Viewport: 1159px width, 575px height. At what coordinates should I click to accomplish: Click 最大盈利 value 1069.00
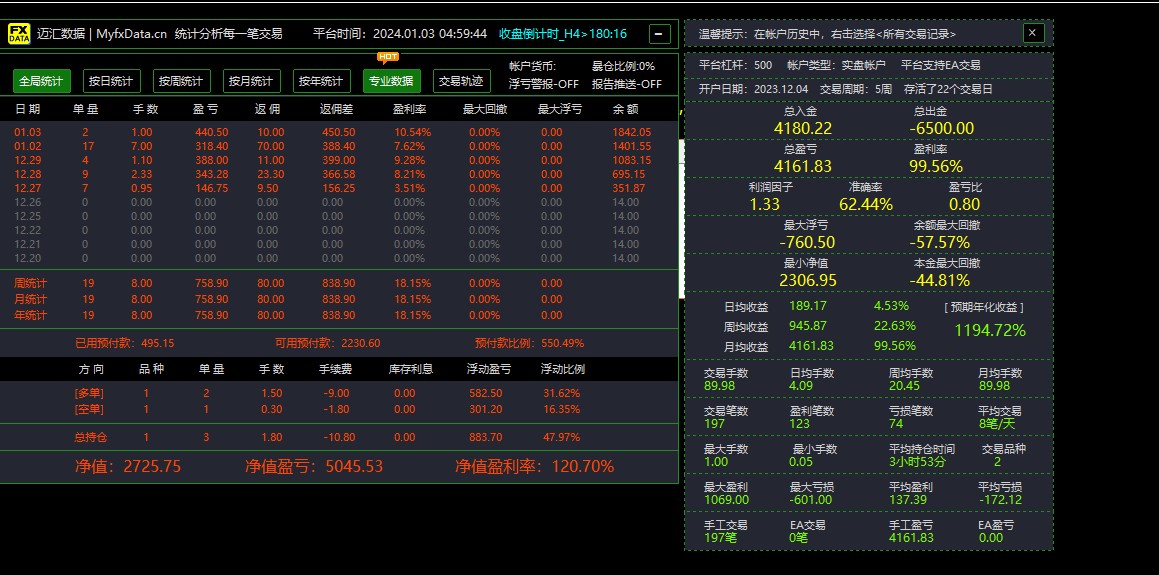coord(727,500)
